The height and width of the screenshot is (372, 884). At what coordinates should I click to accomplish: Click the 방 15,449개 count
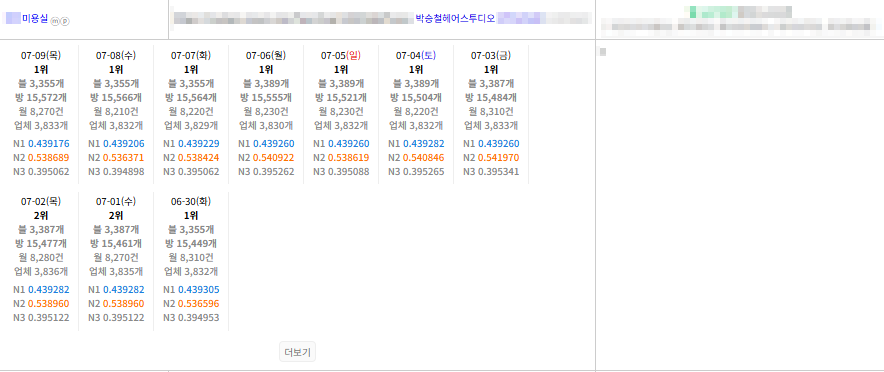(x=191, y=244)
